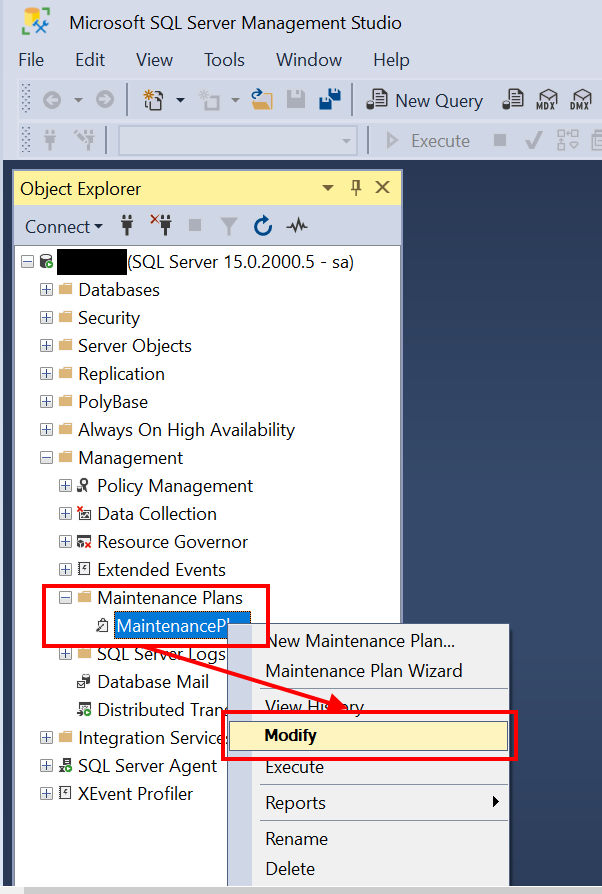This screenshot has width=602, height=894.
Task: Expand the Server Objects node
Action: [46, 346]
